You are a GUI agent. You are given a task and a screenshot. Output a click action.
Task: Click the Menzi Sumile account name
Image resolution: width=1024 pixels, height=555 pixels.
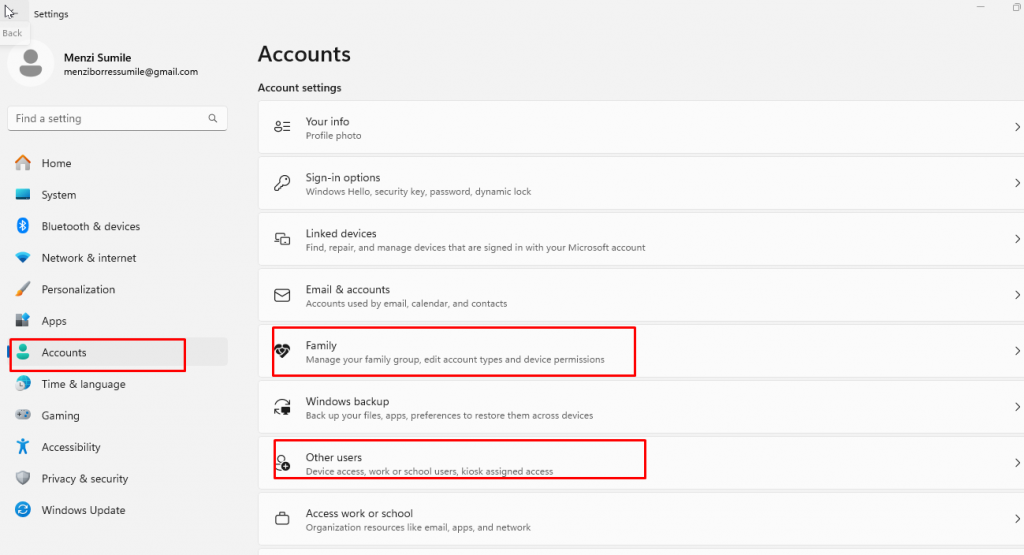(97, 57)
